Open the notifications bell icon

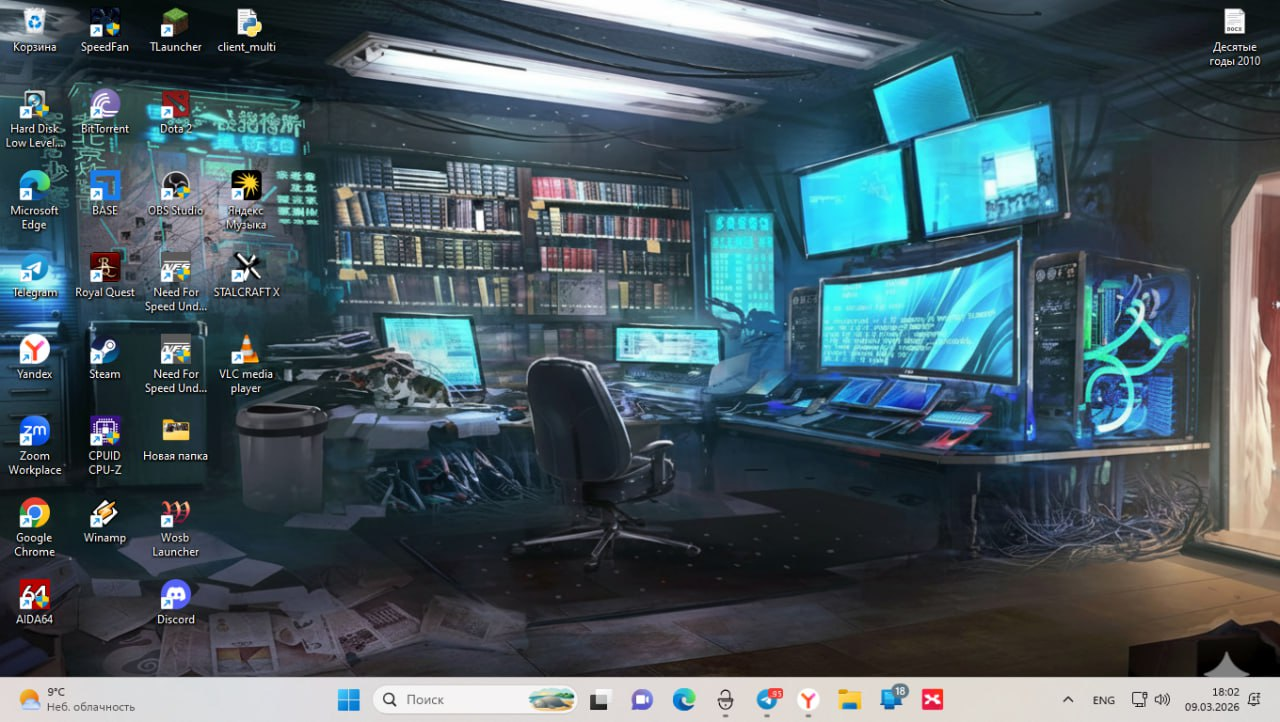click(1255, 699)
